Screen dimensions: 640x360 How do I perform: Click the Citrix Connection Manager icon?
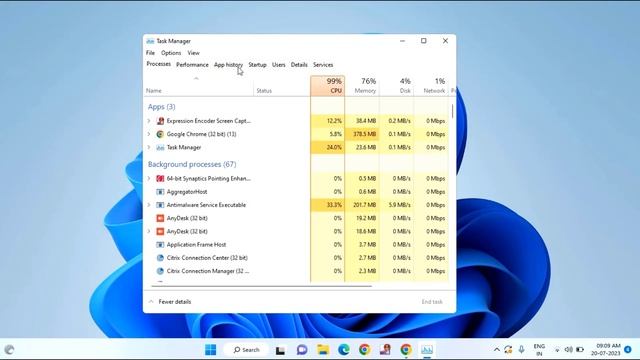(x=160, y=271)
